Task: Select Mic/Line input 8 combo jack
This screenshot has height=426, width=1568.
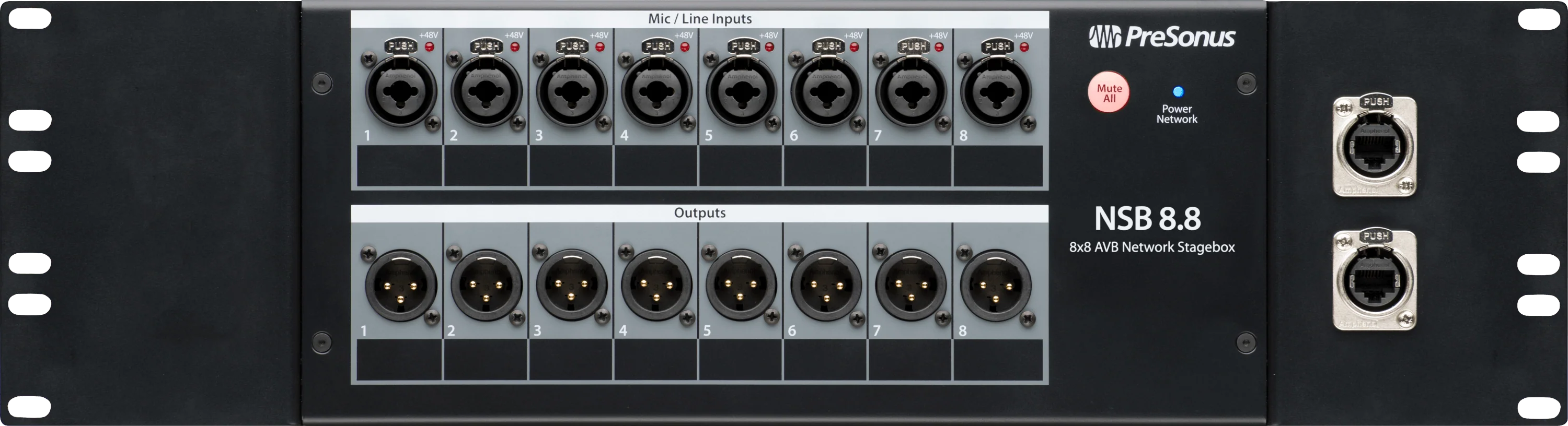Action: [x=996, y=91]
